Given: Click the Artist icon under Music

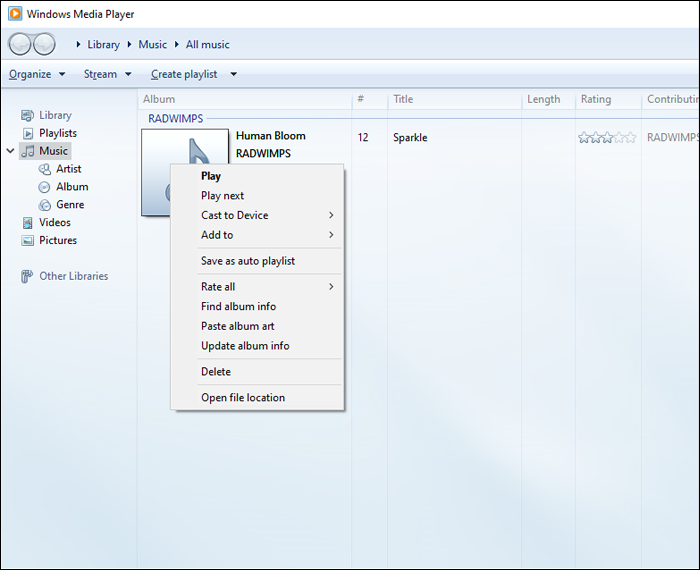Looking at the screenshot, I should (x=45, y=169).
